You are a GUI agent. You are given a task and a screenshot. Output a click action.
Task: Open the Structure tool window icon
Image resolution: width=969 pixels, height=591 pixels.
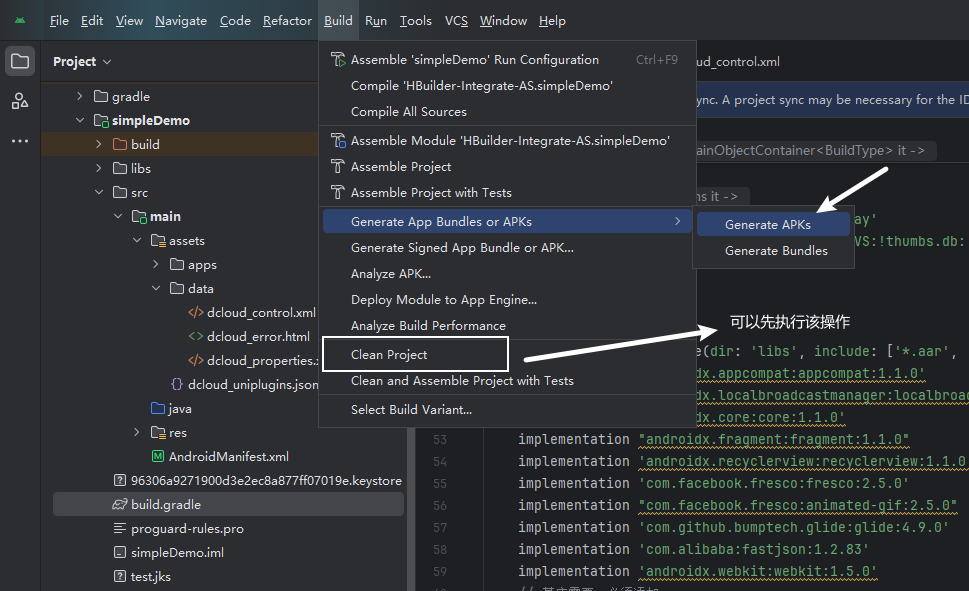tap(20, 101)
